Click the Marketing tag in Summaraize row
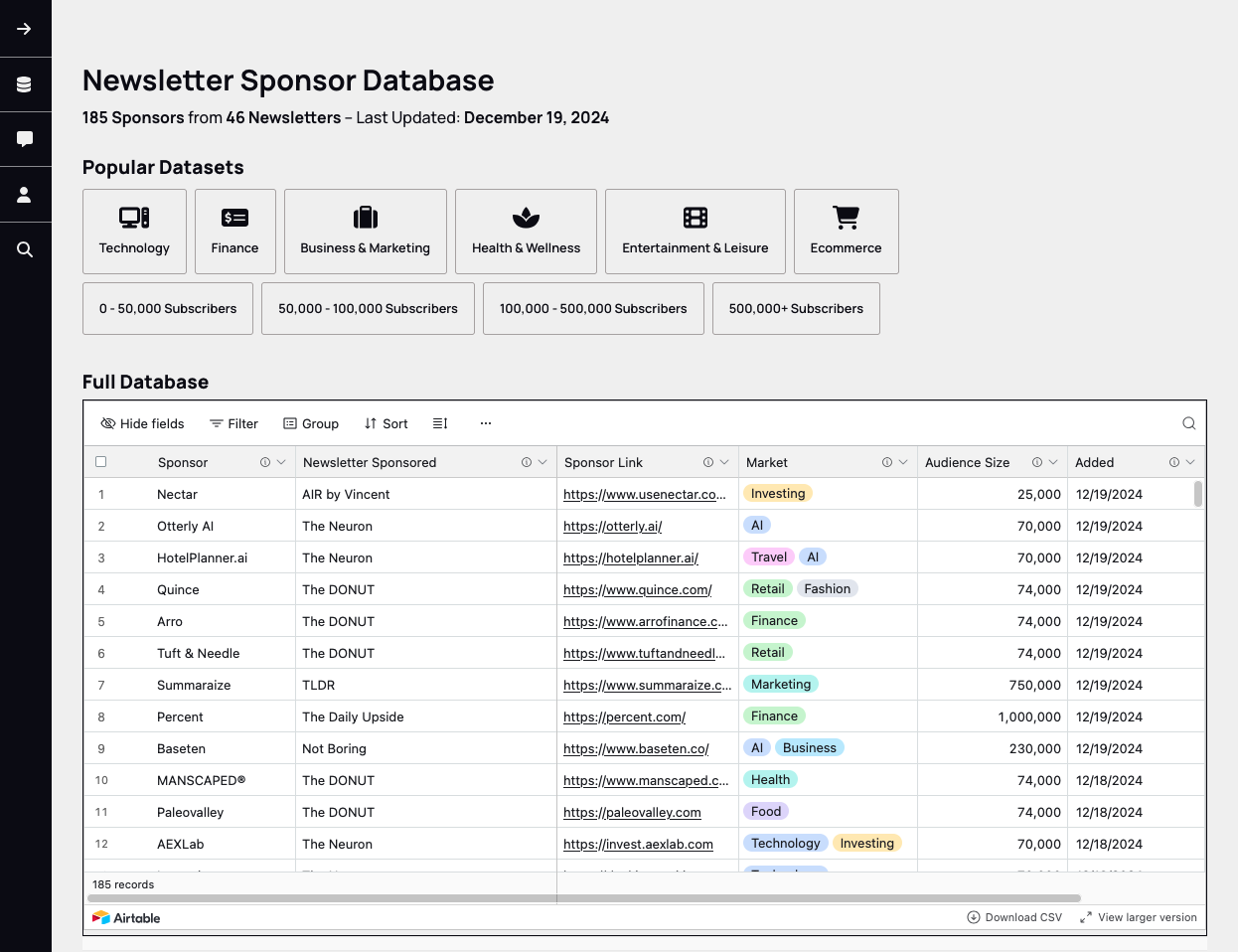The width and height of the screenshot is (1238, 952). [x=781, y=684]
